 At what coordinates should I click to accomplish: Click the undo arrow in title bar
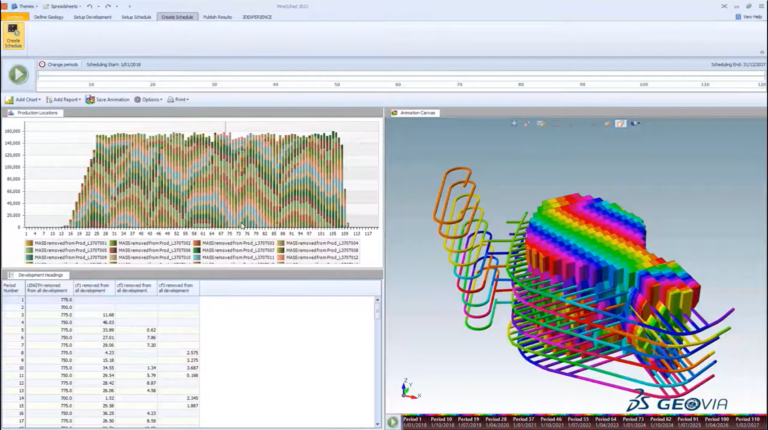pos(90,6)
